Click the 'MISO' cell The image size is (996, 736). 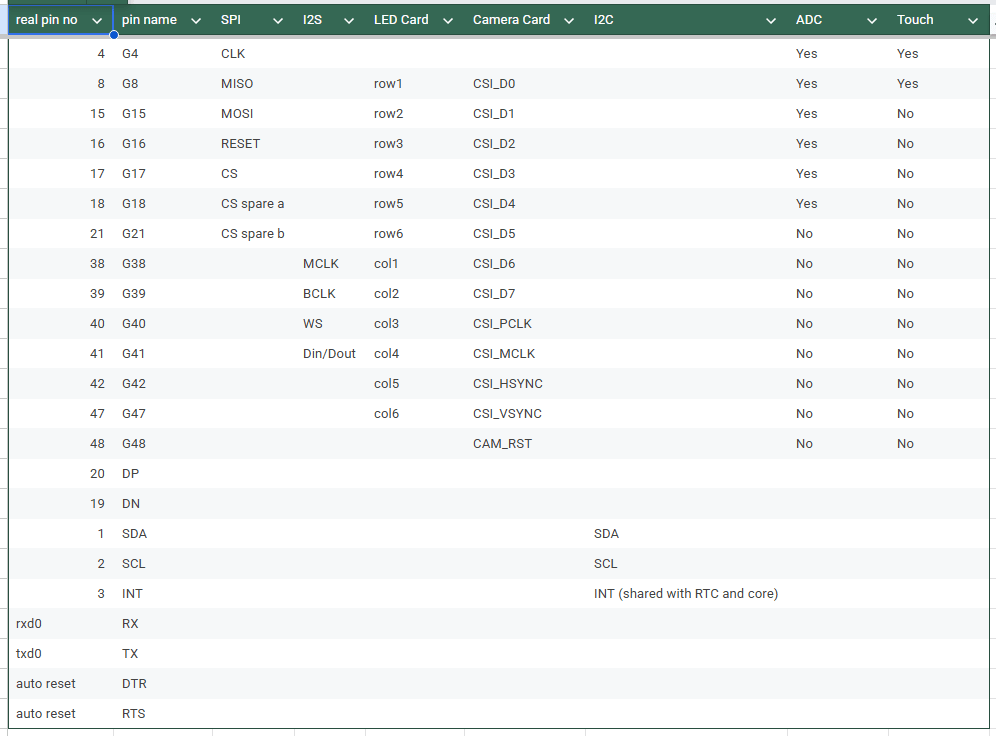coord(255,84)
